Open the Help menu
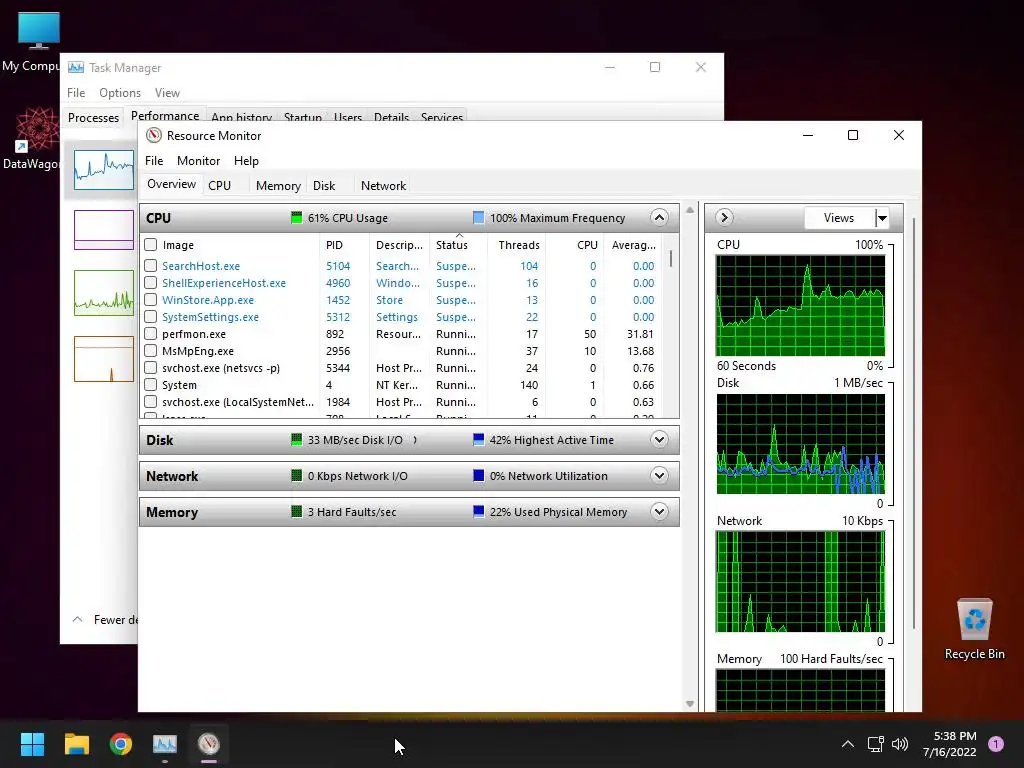 click(x=246, y=161)
